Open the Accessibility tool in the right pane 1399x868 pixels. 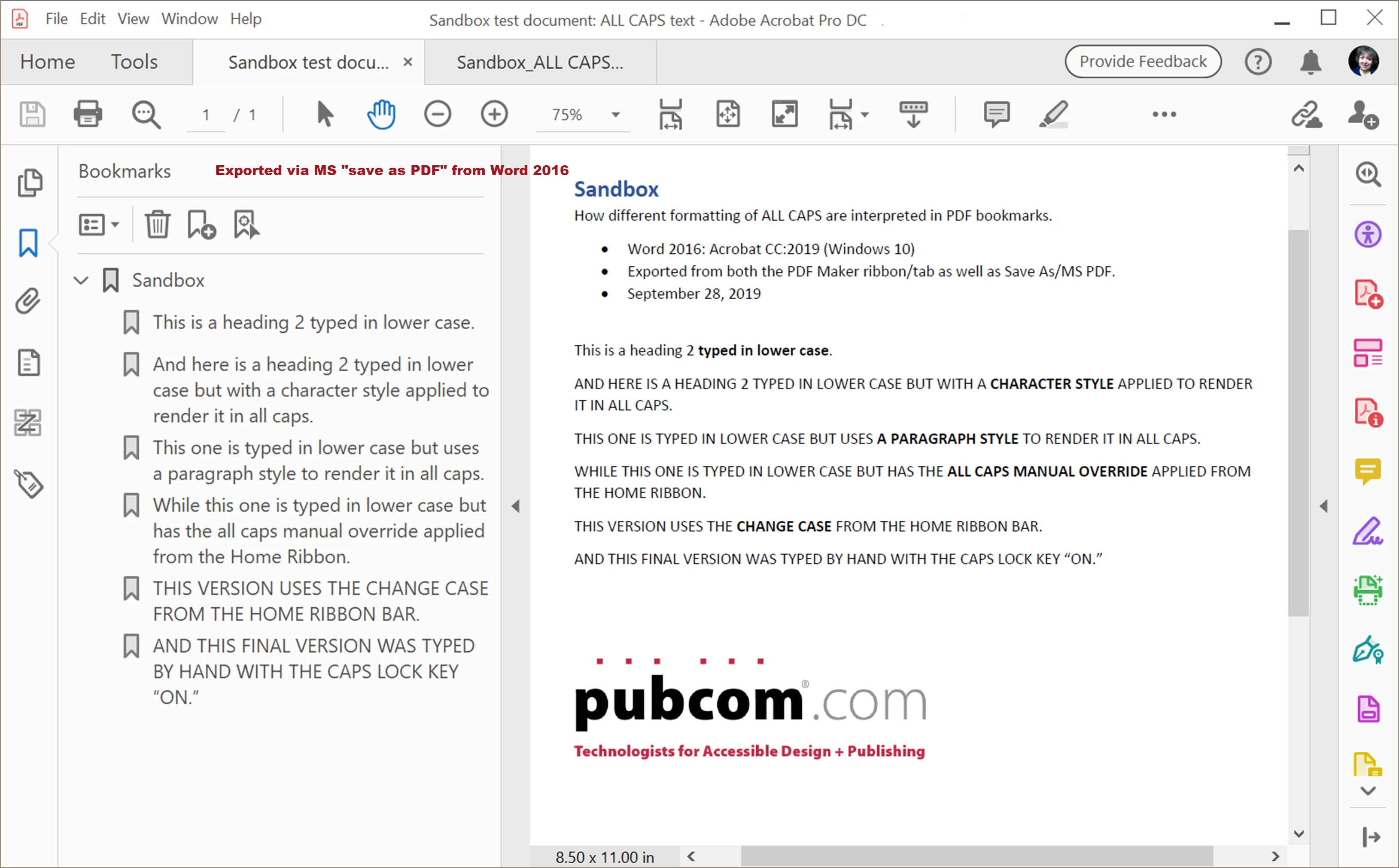tap(1368, 234)
